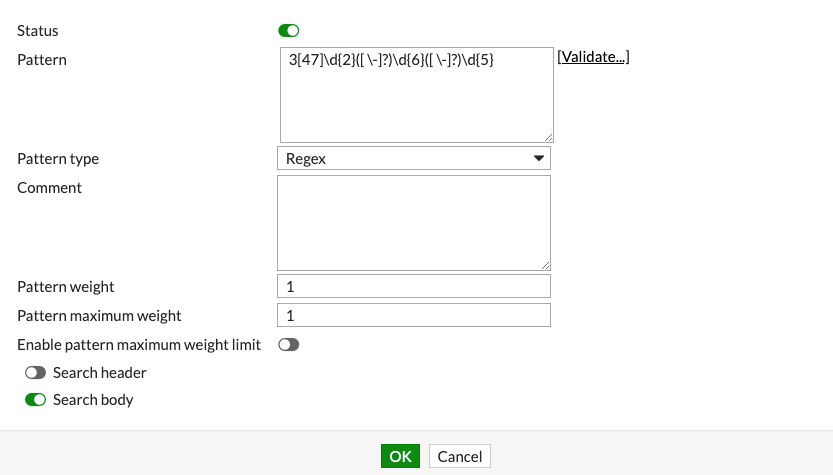Screen dimensions: 833x475
Task: Click the "Search body" label text
Action: (x=93, y=400)
